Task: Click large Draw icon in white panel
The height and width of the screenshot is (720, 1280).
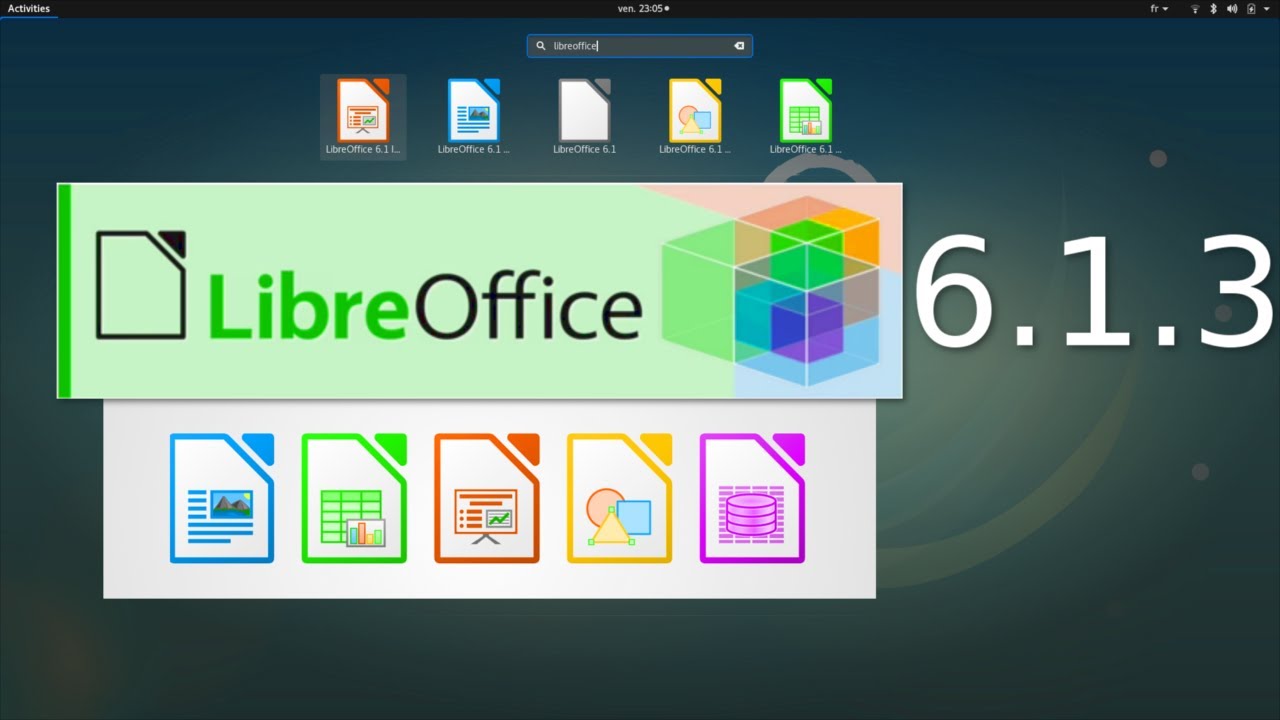Action: pos(620,498)
